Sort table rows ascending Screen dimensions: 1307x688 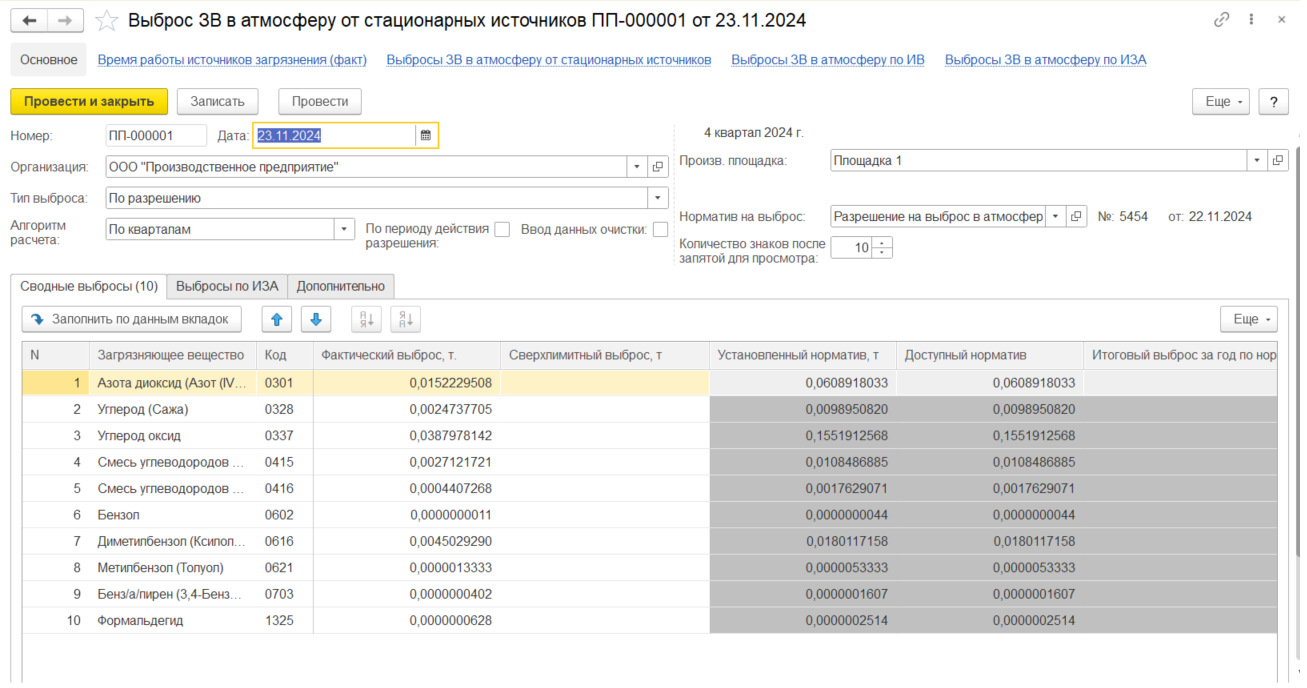pos(366,319)
